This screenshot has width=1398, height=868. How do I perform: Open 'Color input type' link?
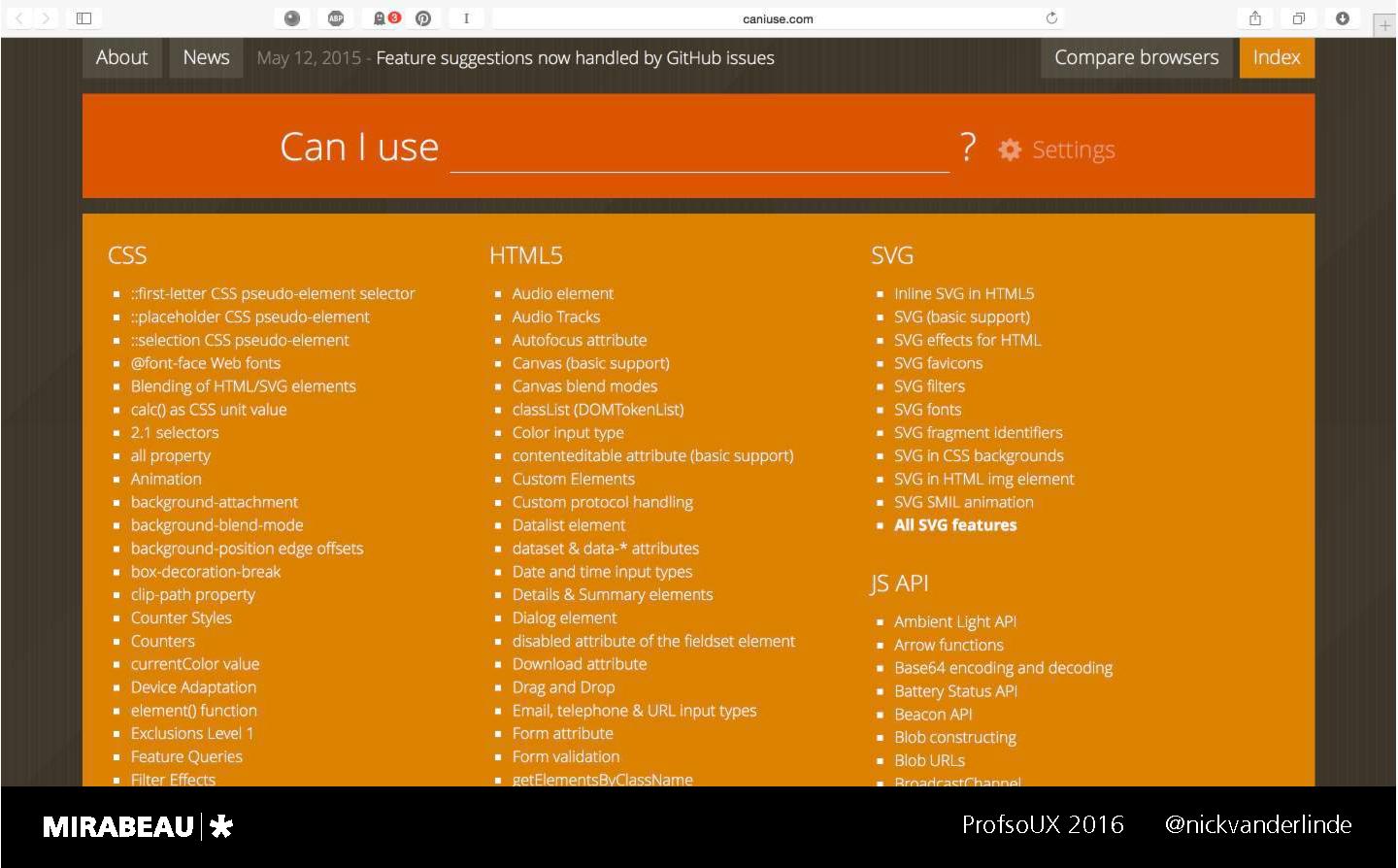[568, 433]
